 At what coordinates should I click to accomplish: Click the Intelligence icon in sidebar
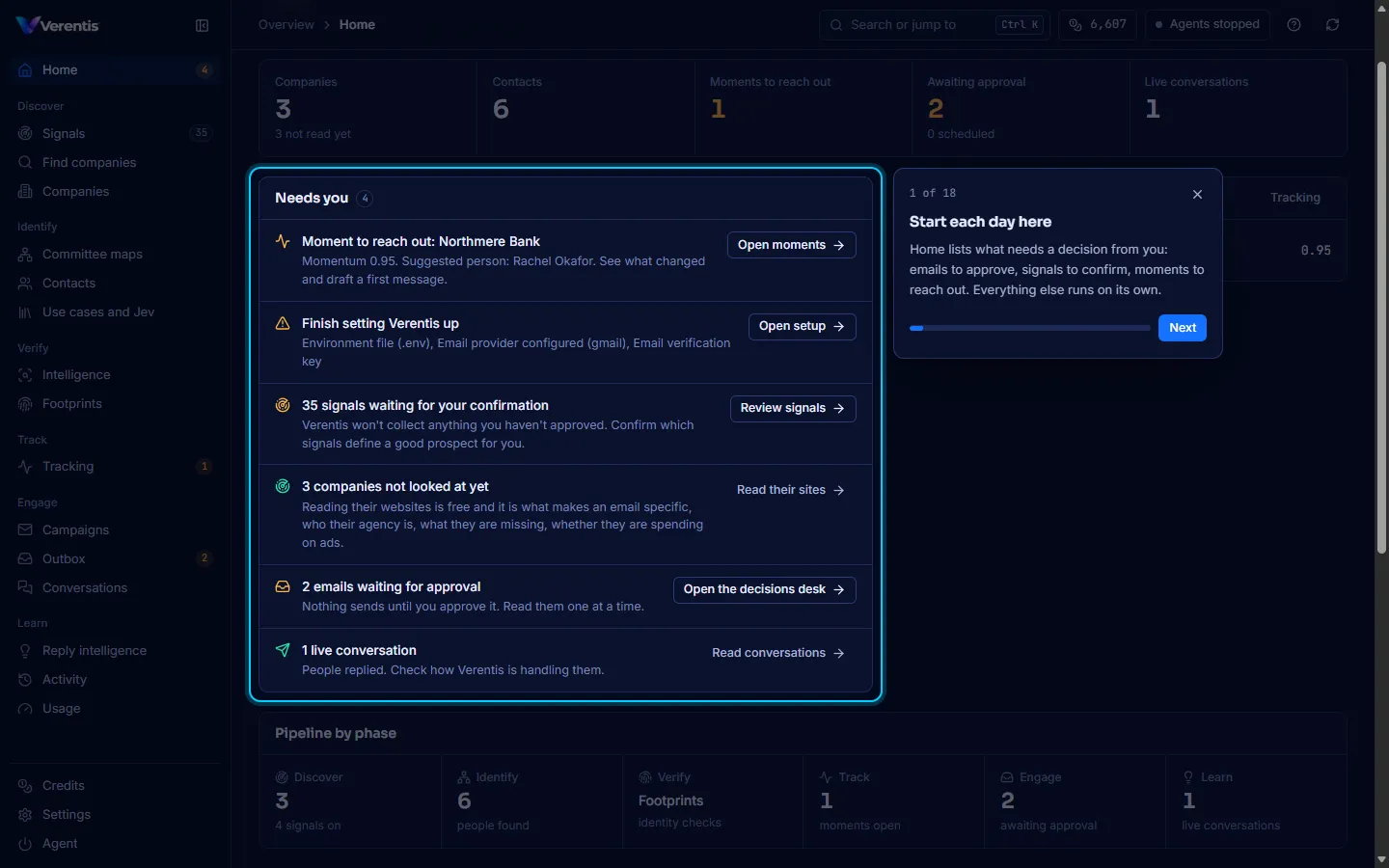pyautogui.click(x=25, y=375)
